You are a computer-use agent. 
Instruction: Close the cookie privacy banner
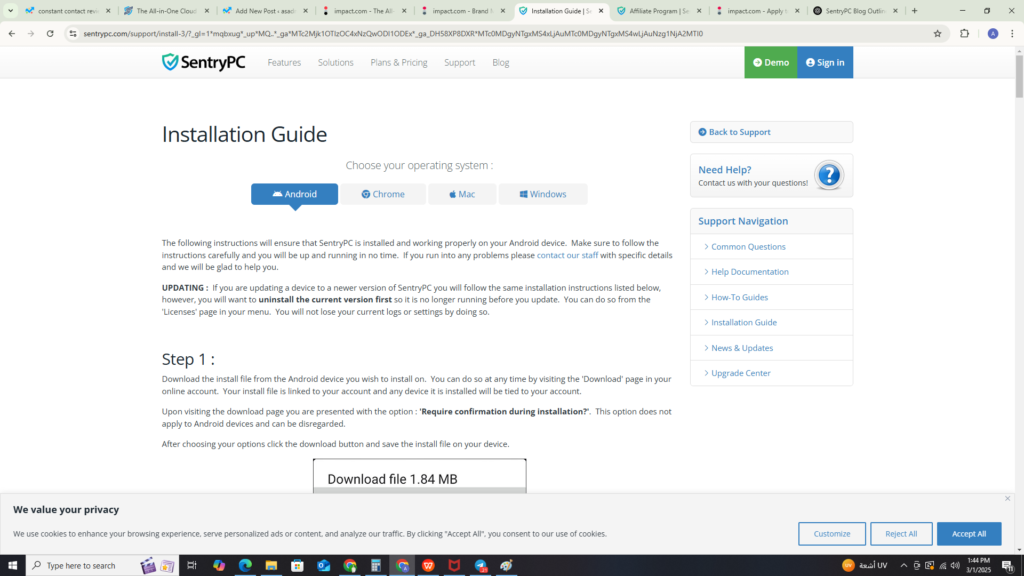pos(1007,498)
